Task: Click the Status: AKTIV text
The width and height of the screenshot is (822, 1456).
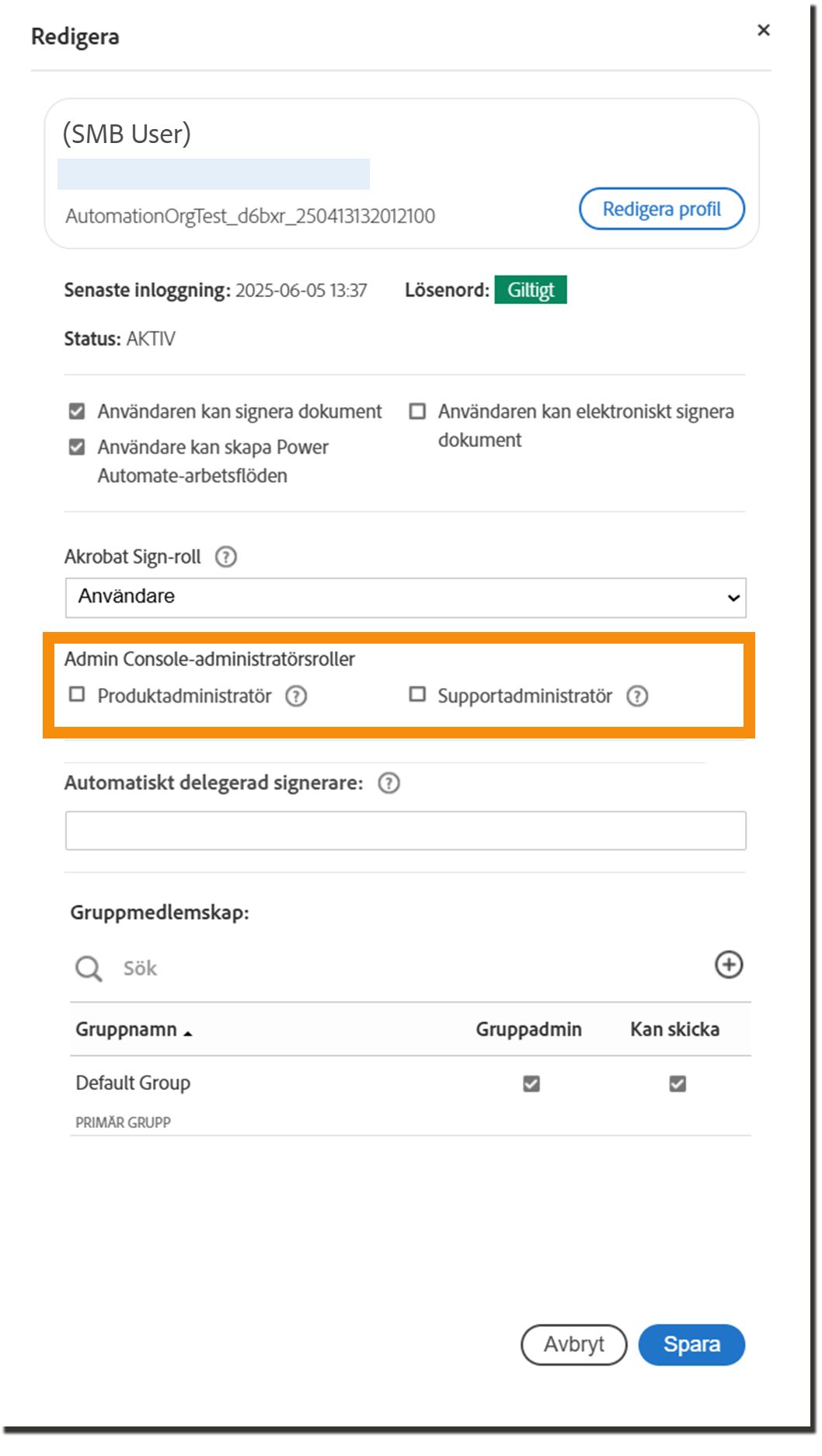Action: 120,339
